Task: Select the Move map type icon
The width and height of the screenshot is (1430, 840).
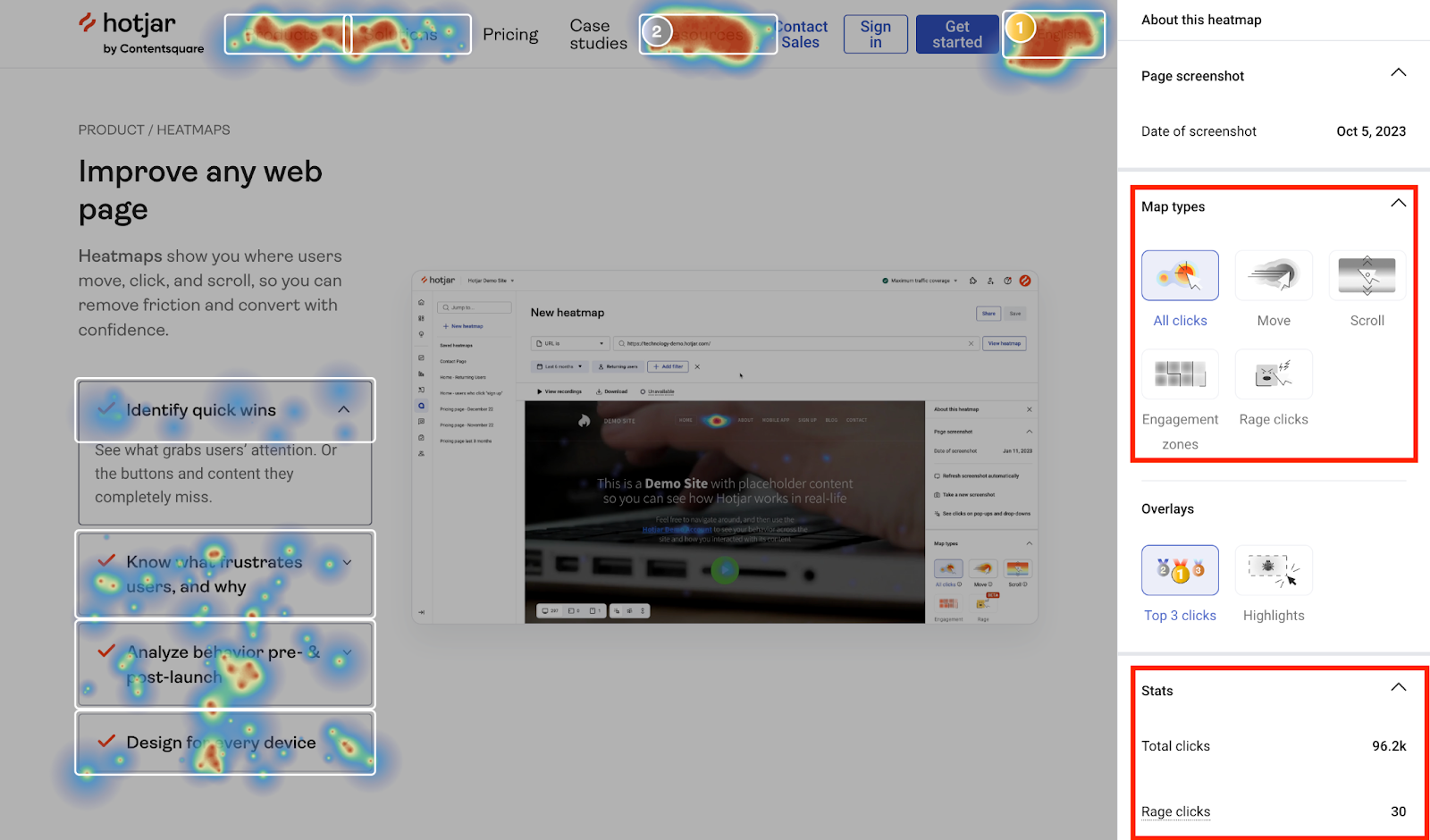Action: [1274, 275]
